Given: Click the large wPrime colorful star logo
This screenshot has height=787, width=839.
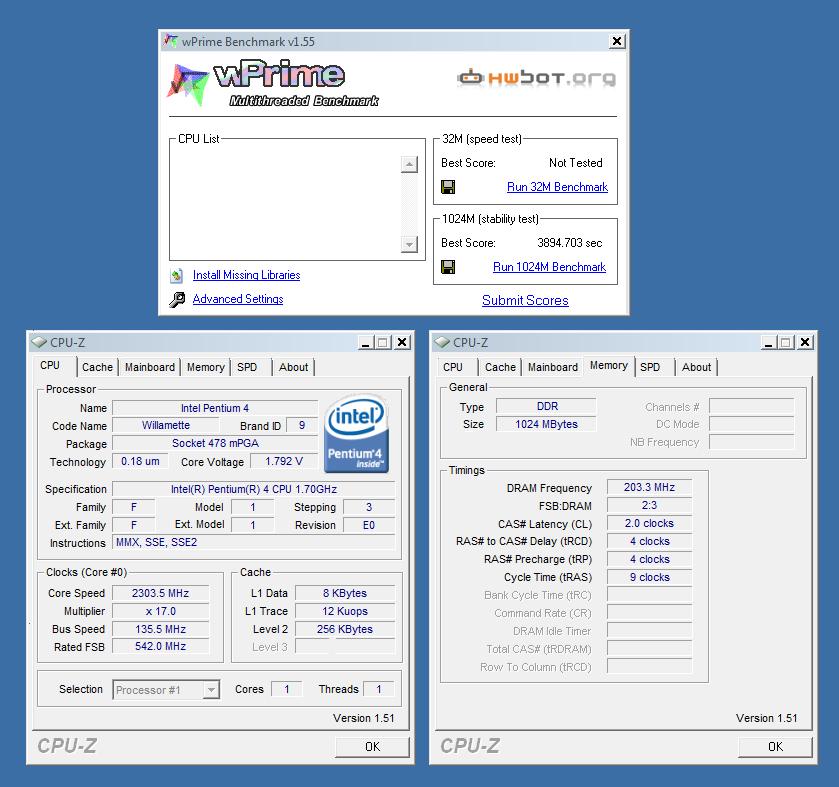Looking at the screenshot, I should tap(187, 84).
